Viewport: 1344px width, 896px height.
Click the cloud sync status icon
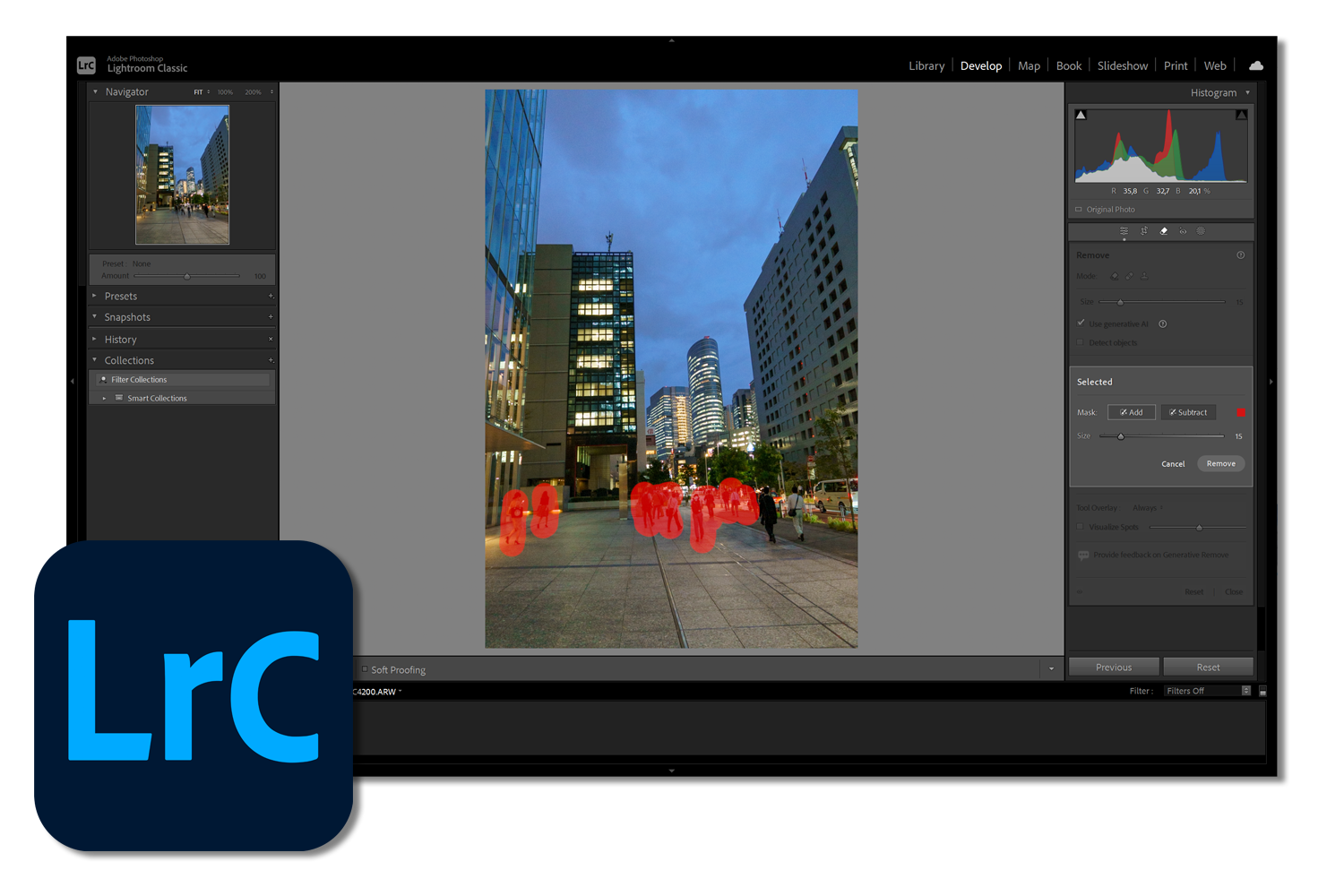pos(1256,65)
